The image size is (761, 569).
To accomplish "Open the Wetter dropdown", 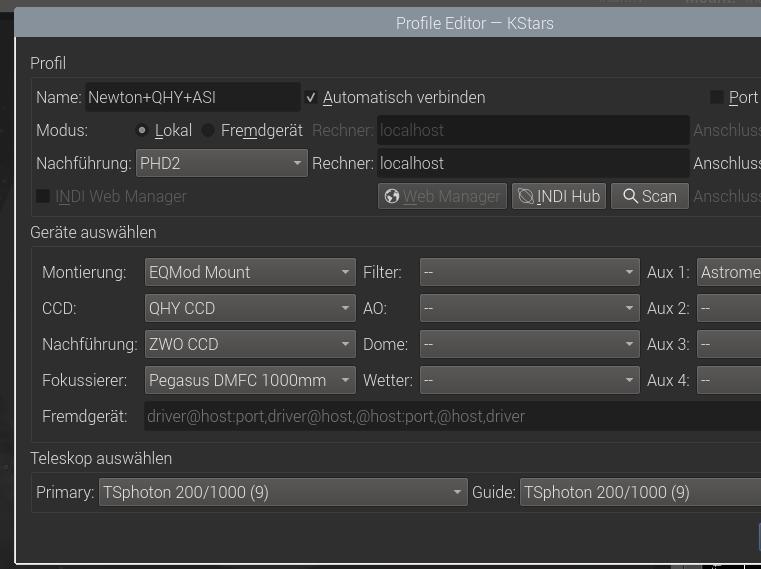I will [529, 380].
